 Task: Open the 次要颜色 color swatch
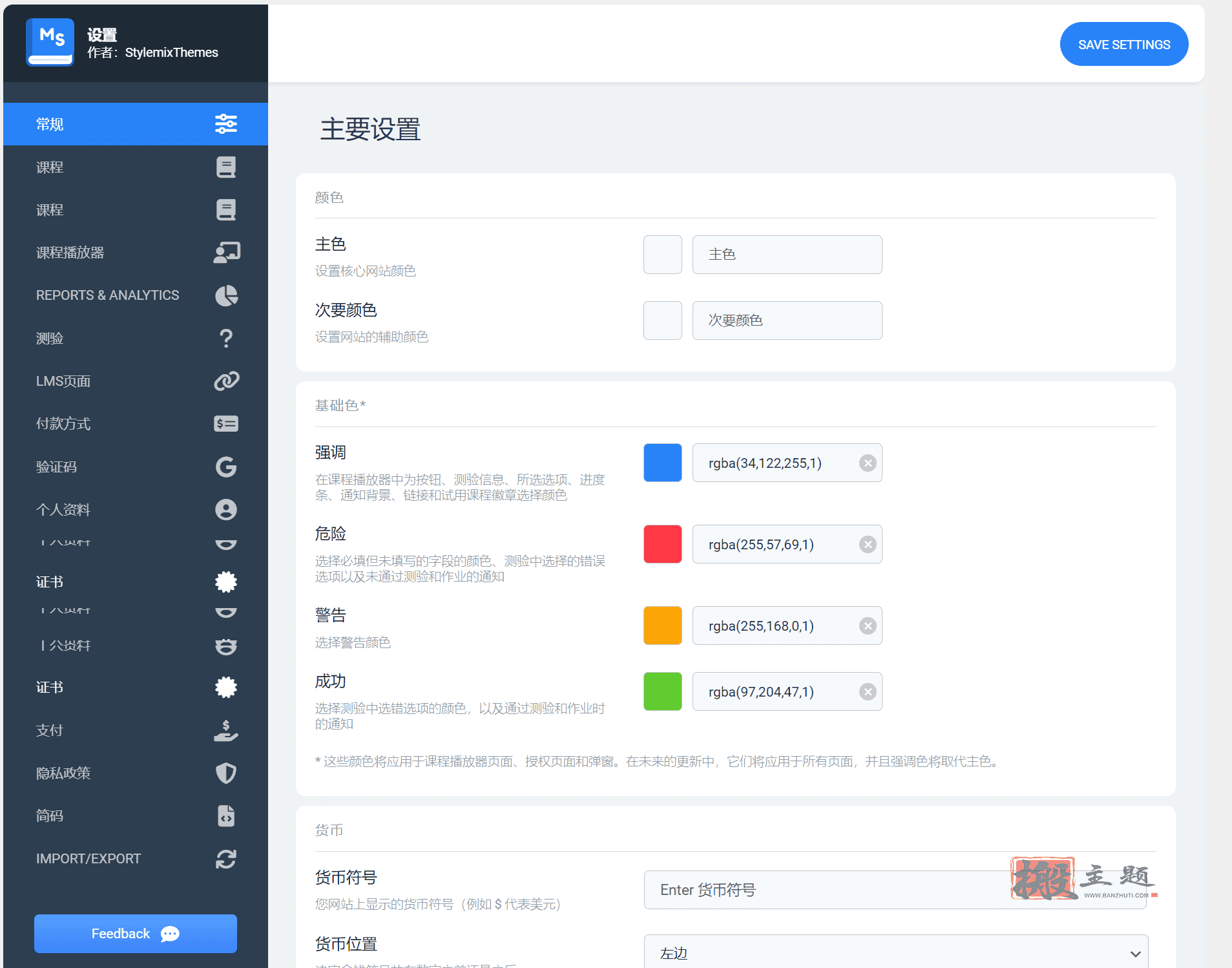(x=663, y=321)
